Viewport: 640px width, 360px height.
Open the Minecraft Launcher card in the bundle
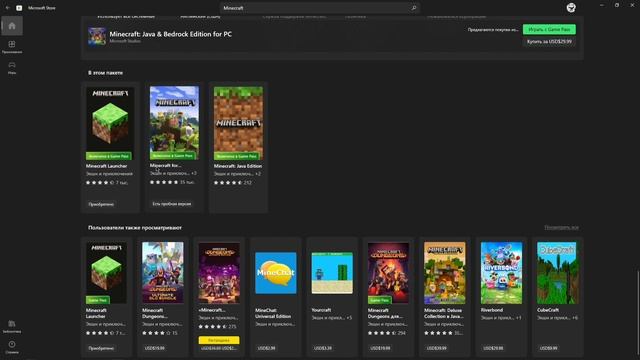[x=110, y=147]
